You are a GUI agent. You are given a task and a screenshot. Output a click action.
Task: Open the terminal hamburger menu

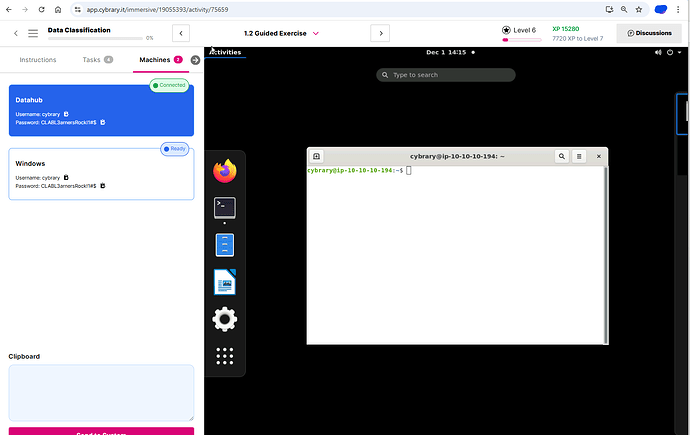[579, 156]
